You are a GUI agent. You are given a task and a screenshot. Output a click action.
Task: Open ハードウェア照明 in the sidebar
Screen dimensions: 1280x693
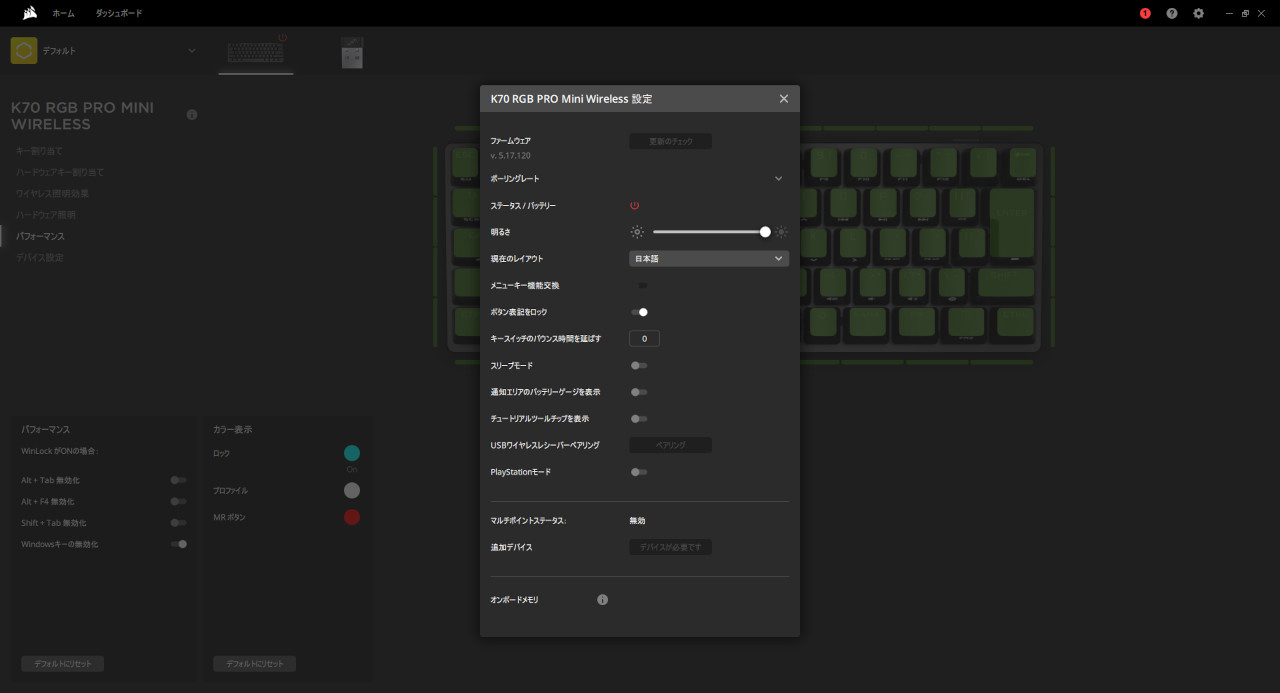coord(46,215)
